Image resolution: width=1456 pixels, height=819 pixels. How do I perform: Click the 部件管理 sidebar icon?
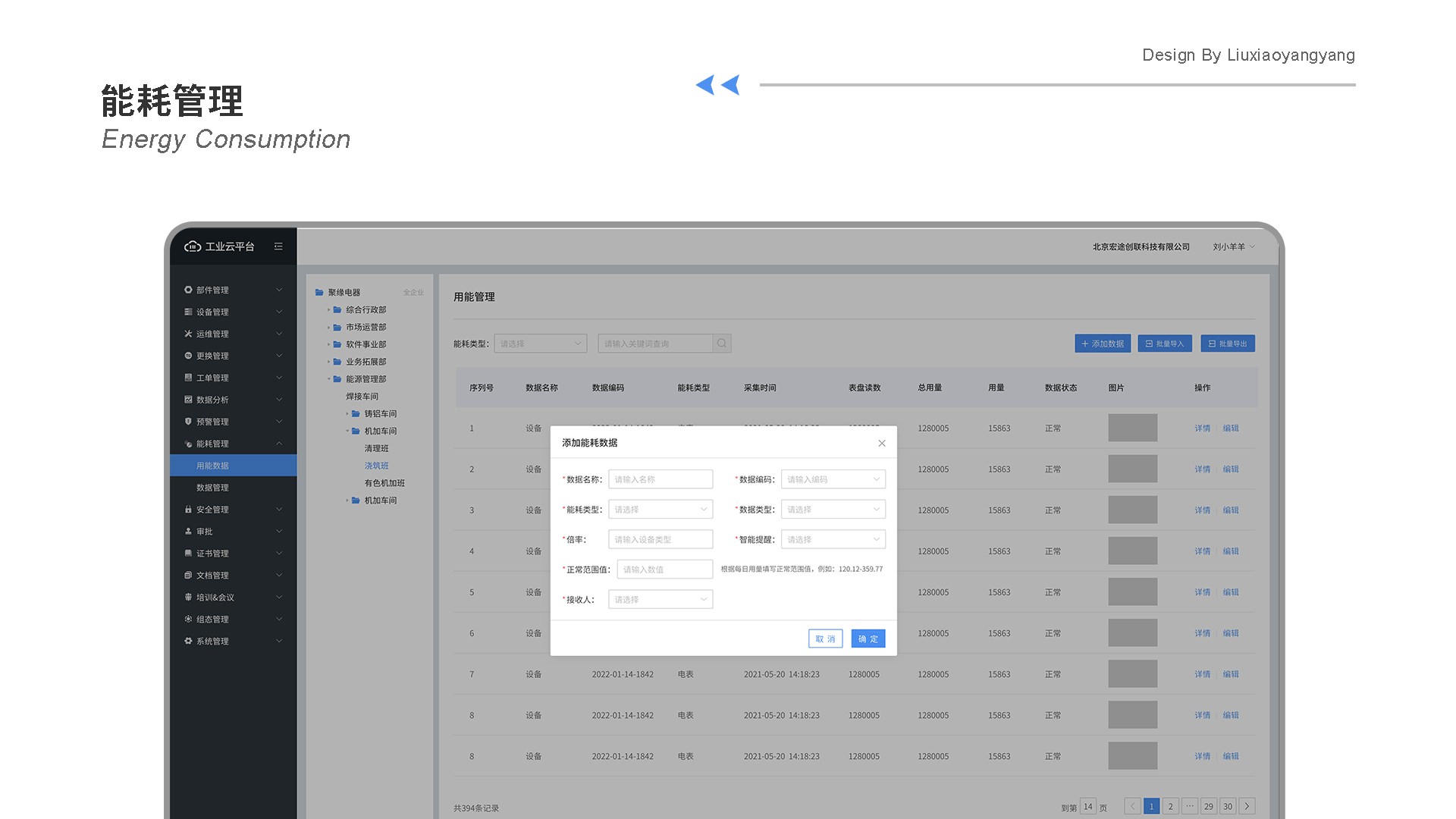[188, 290]
